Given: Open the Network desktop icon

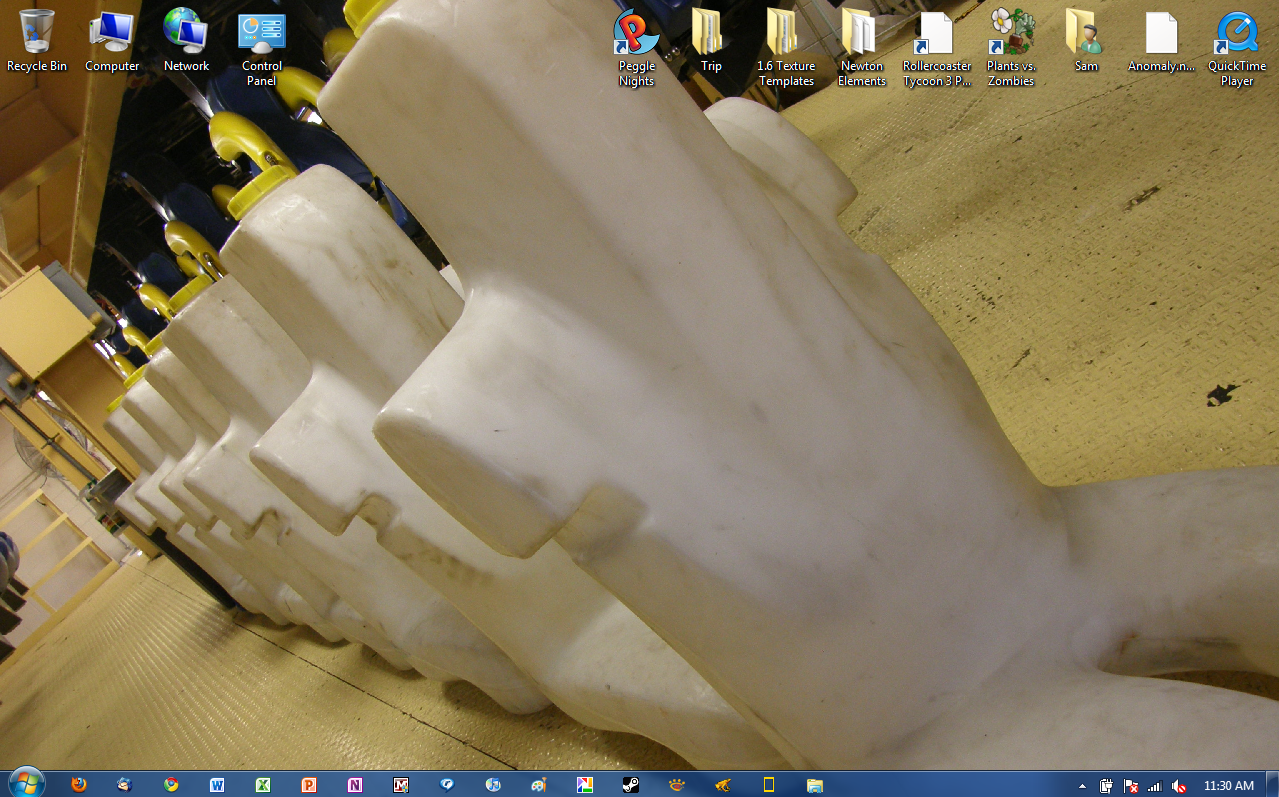Looking at the screenshot, I should (186, 41).
